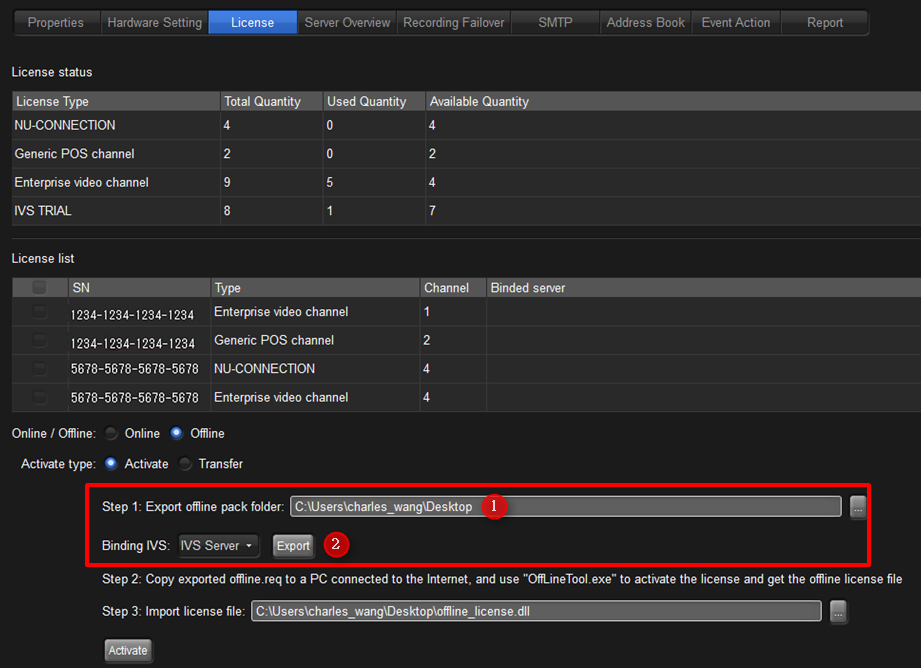Click the Activate button at the bottom
Image resolution: width=921 pixels, height=668 pixels.
point(128,651)
